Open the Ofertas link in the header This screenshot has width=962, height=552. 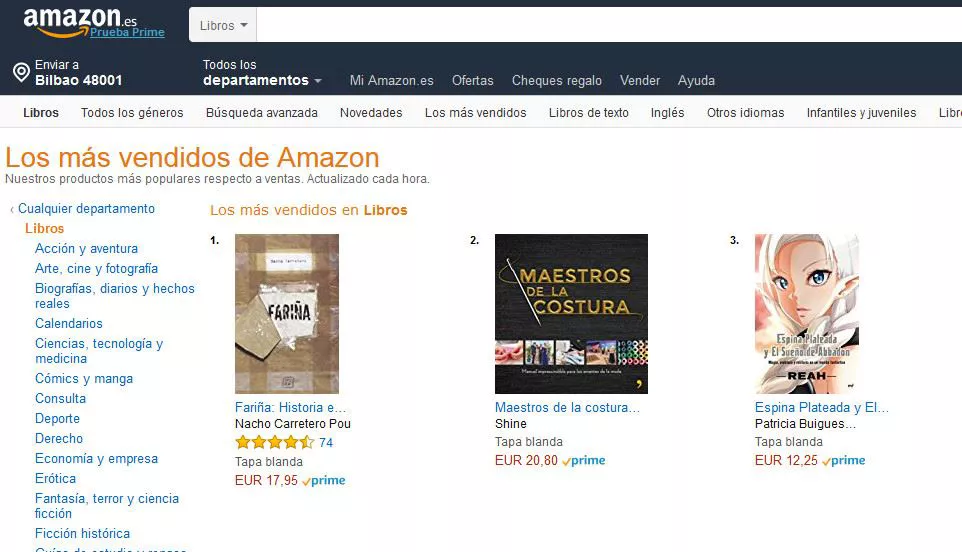472,80
